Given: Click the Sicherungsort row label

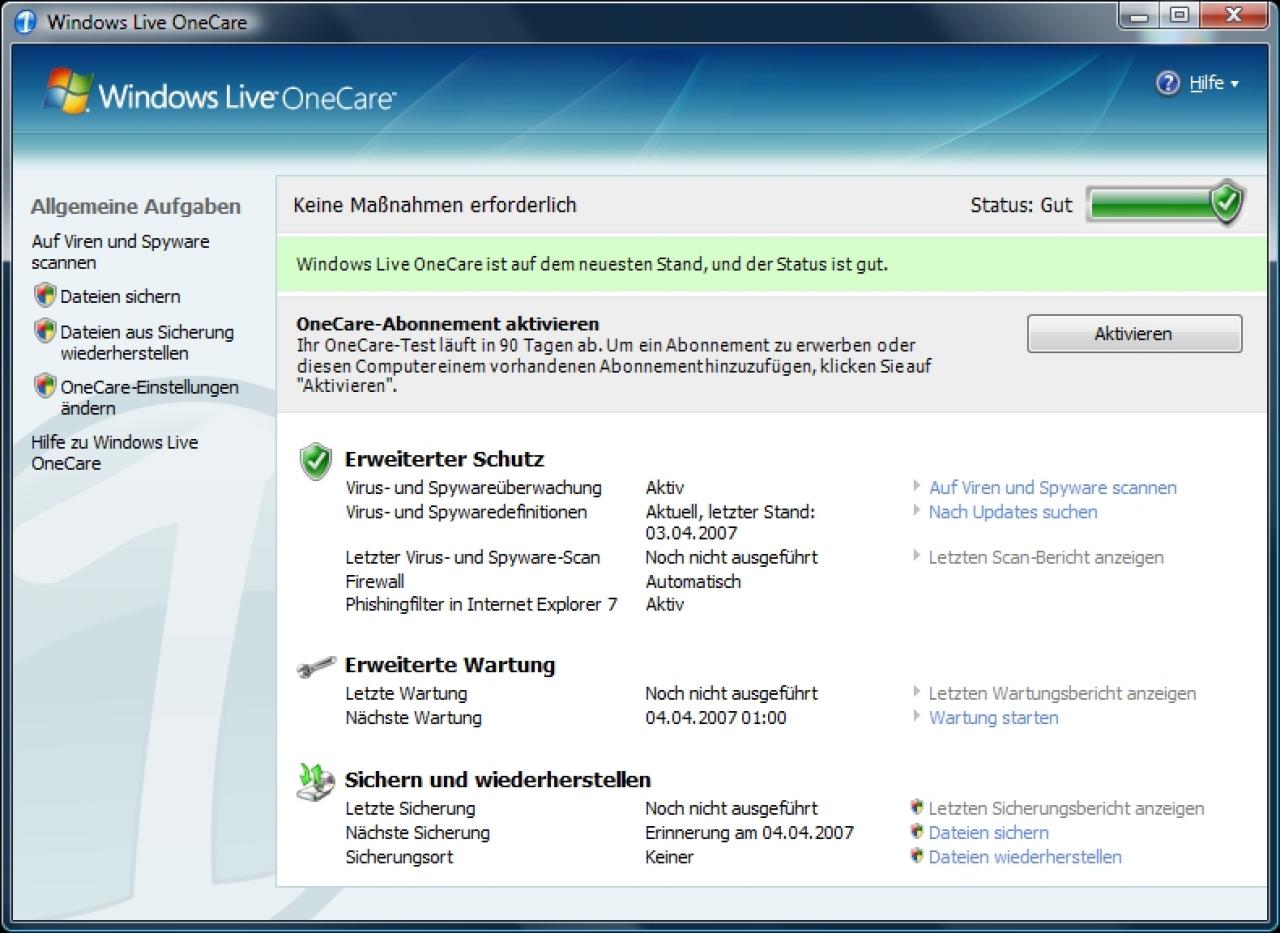Looking at the screenshot, I should [x=400, y=857].
